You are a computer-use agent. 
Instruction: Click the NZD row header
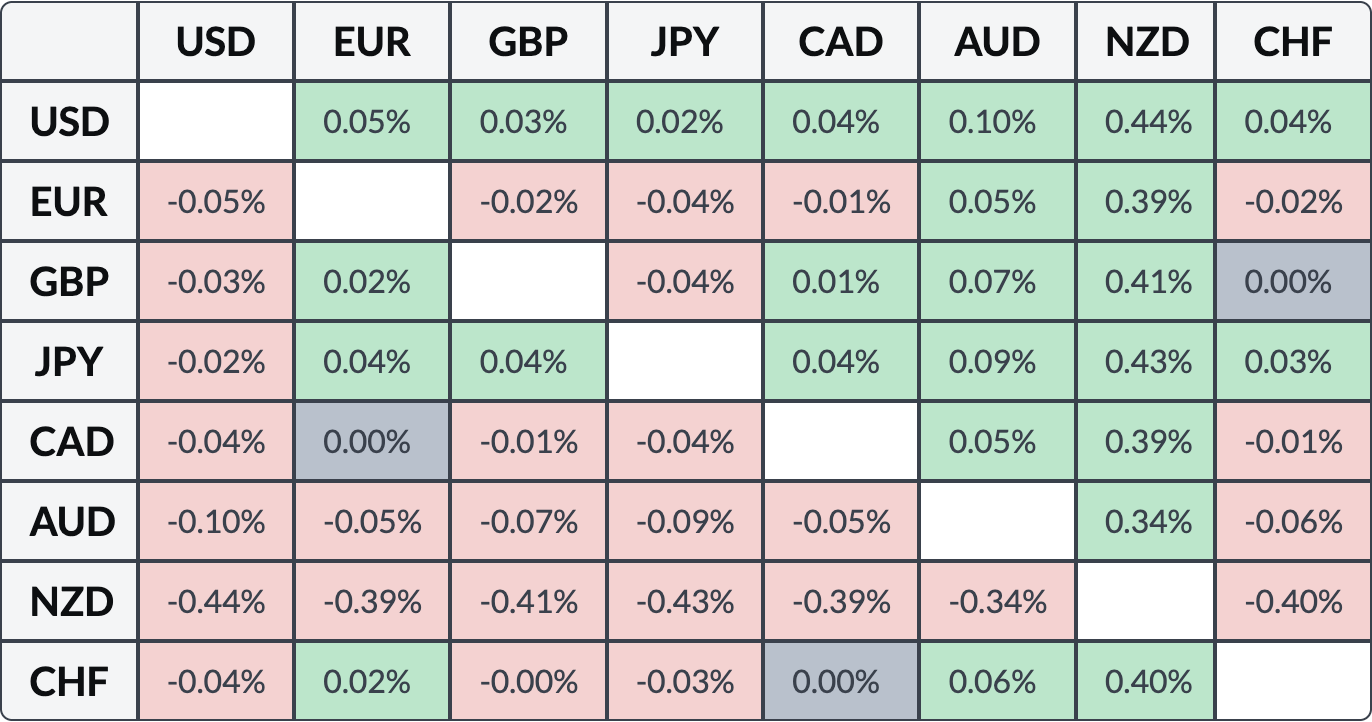(70, 602)
